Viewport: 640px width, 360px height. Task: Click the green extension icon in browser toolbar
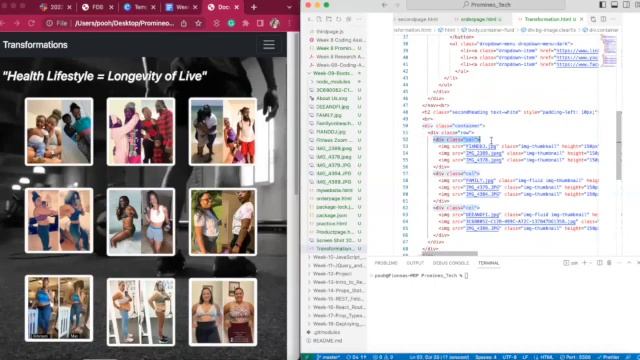click(231, 24)
